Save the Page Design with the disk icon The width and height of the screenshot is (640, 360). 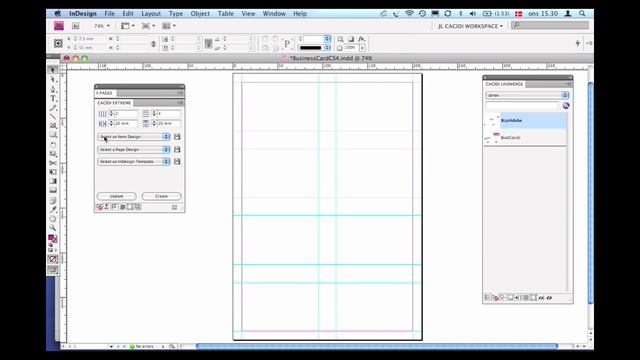[177, 149]
